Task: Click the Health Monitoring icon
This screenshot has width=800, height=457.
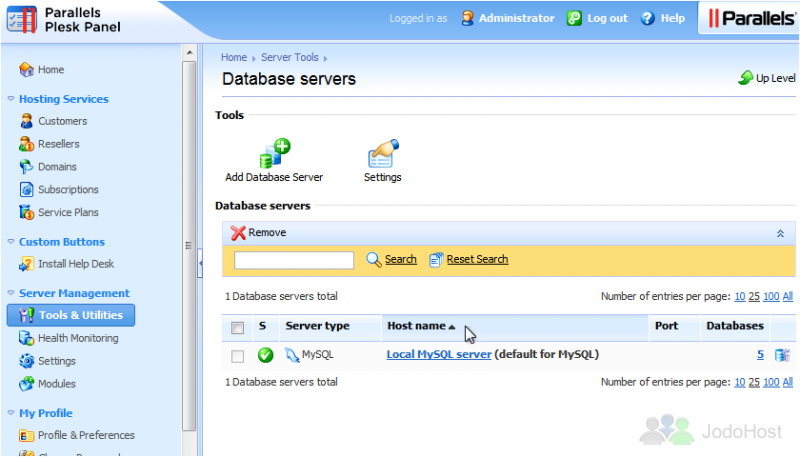Action: (26, 338)
